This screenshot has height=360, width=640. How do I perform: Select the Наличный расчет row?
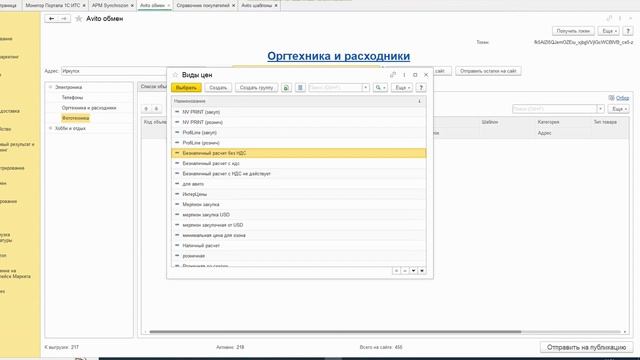299,245
